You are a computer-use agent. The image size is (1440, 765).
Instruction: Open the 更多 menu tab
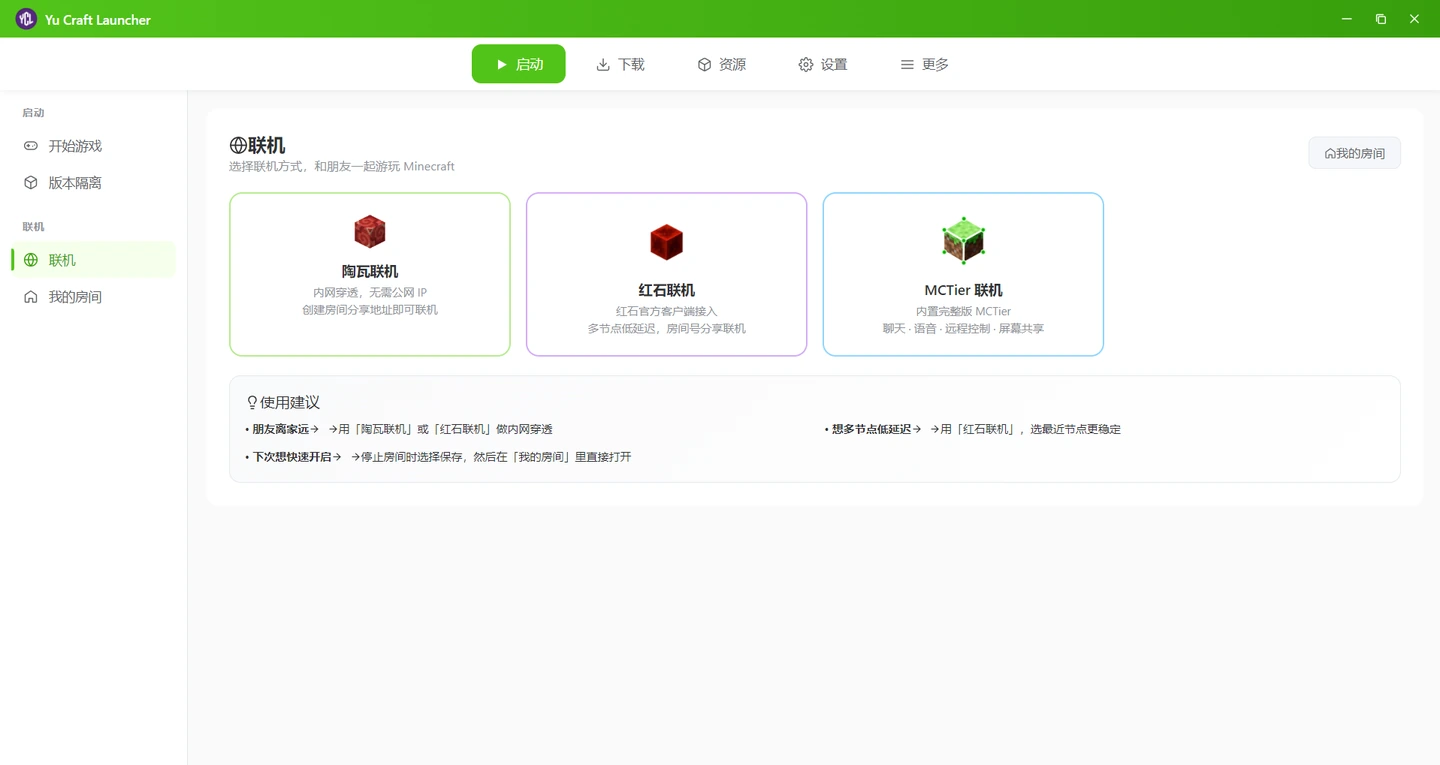(x=924, y=64)
